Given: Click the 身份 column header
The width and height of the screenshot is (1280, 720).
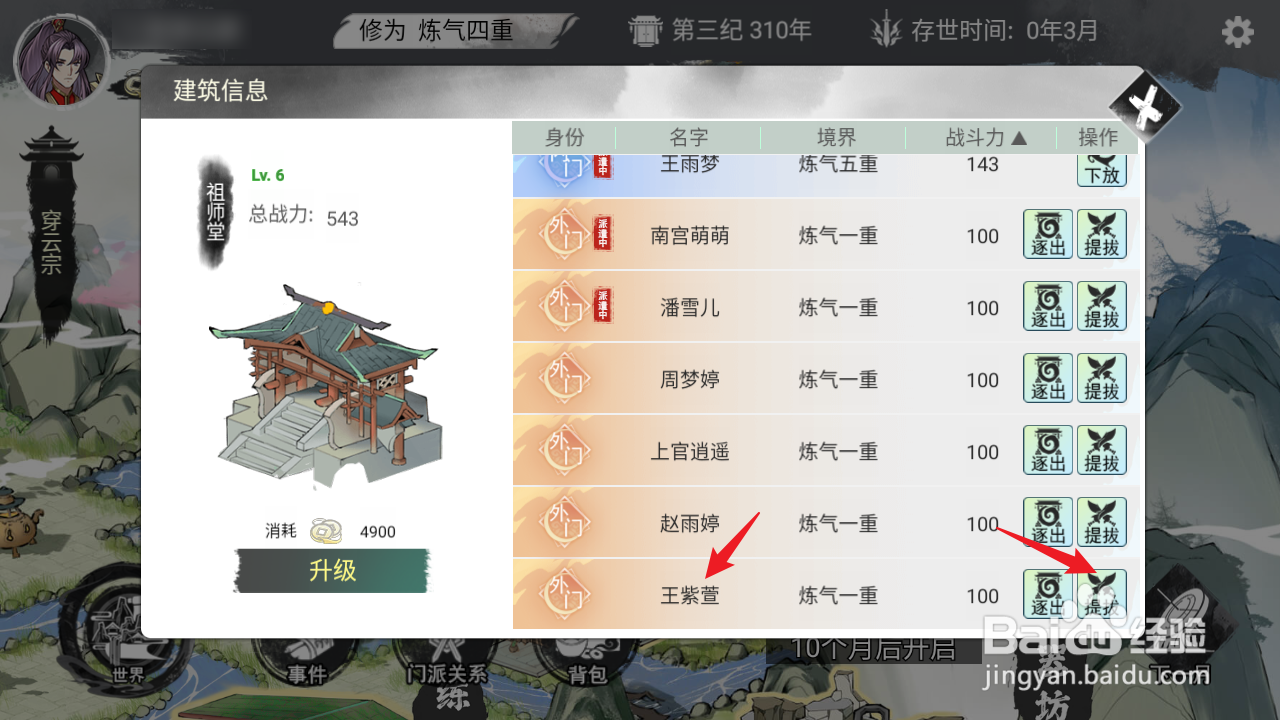Looking at the screenshot, I should (x=564, y=138).
